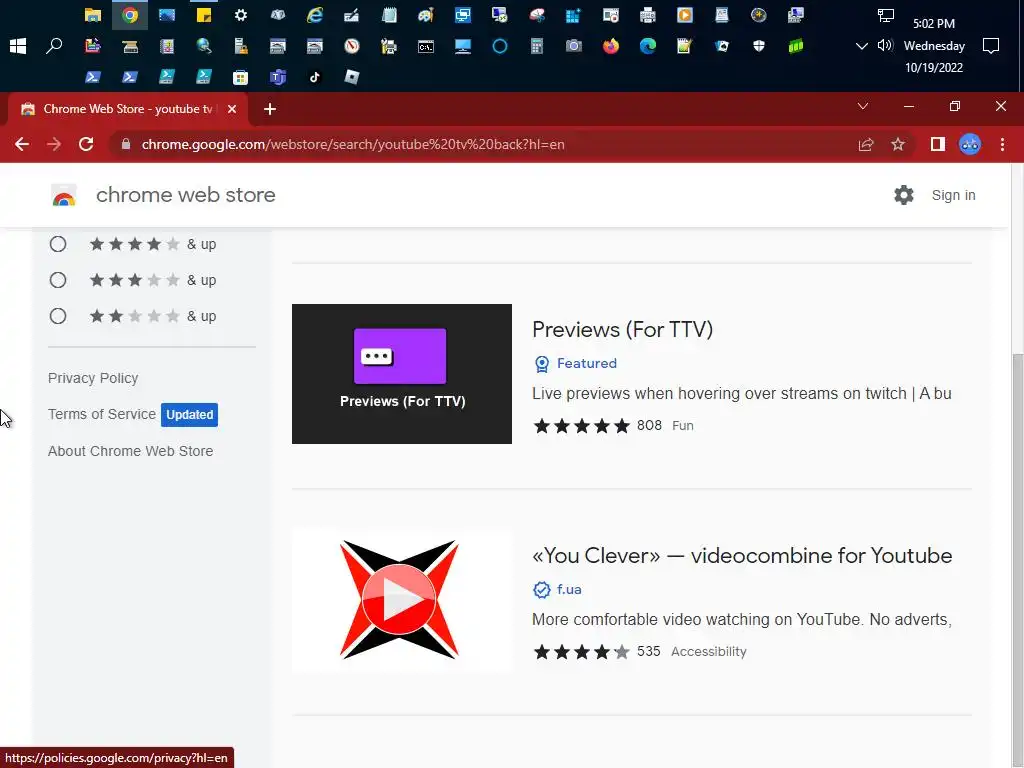The image size is (1024, 768).
Task: Open the Terms of Service link
Action: click(x=101, y=414)
